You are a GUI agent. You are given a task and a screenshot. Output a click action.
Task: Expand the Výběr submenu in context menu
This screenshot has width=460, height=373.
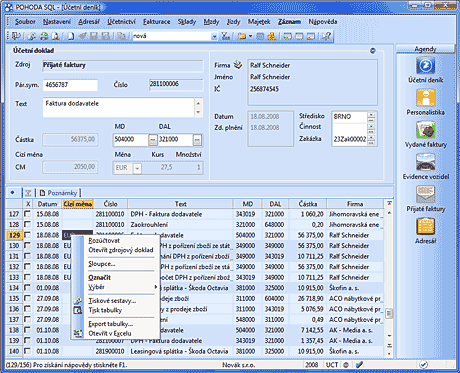coord(121,287)
